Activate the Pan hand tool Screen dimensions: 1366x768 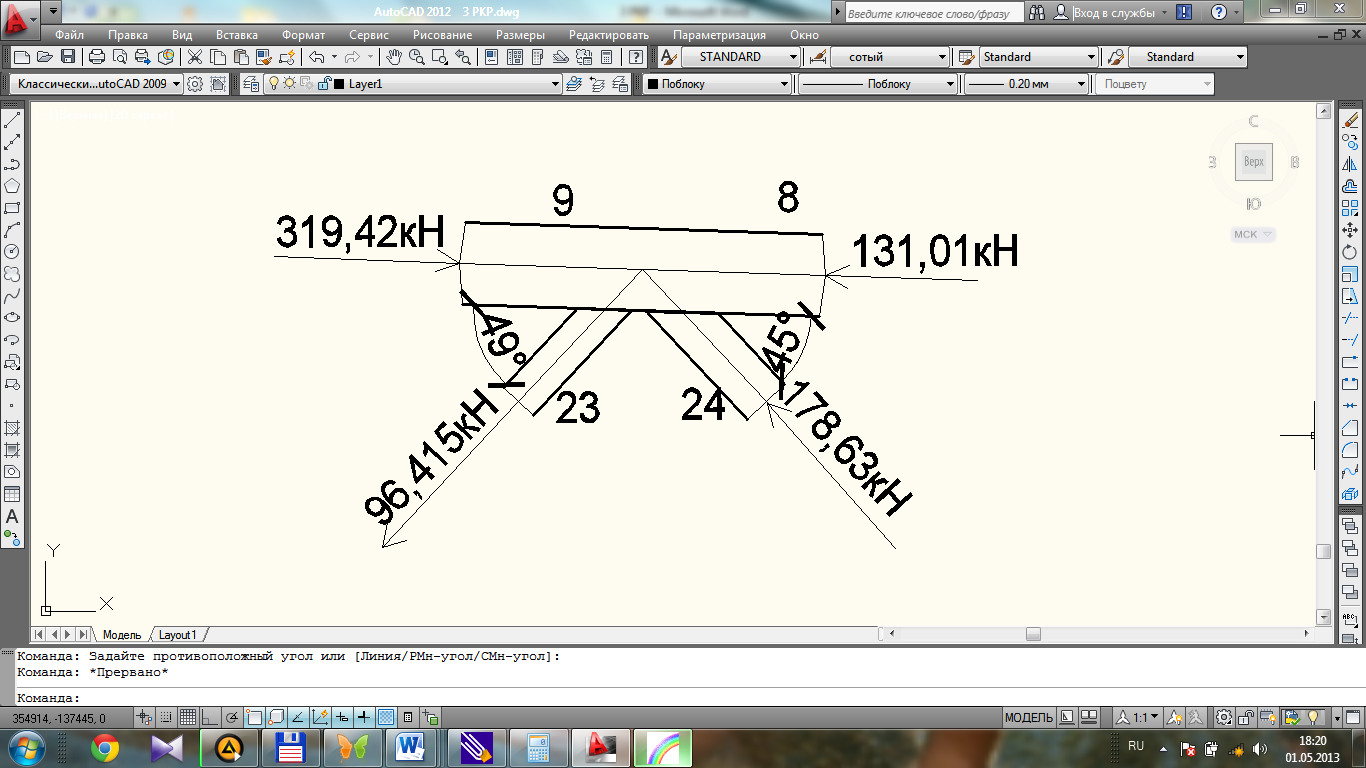(395, 57)
